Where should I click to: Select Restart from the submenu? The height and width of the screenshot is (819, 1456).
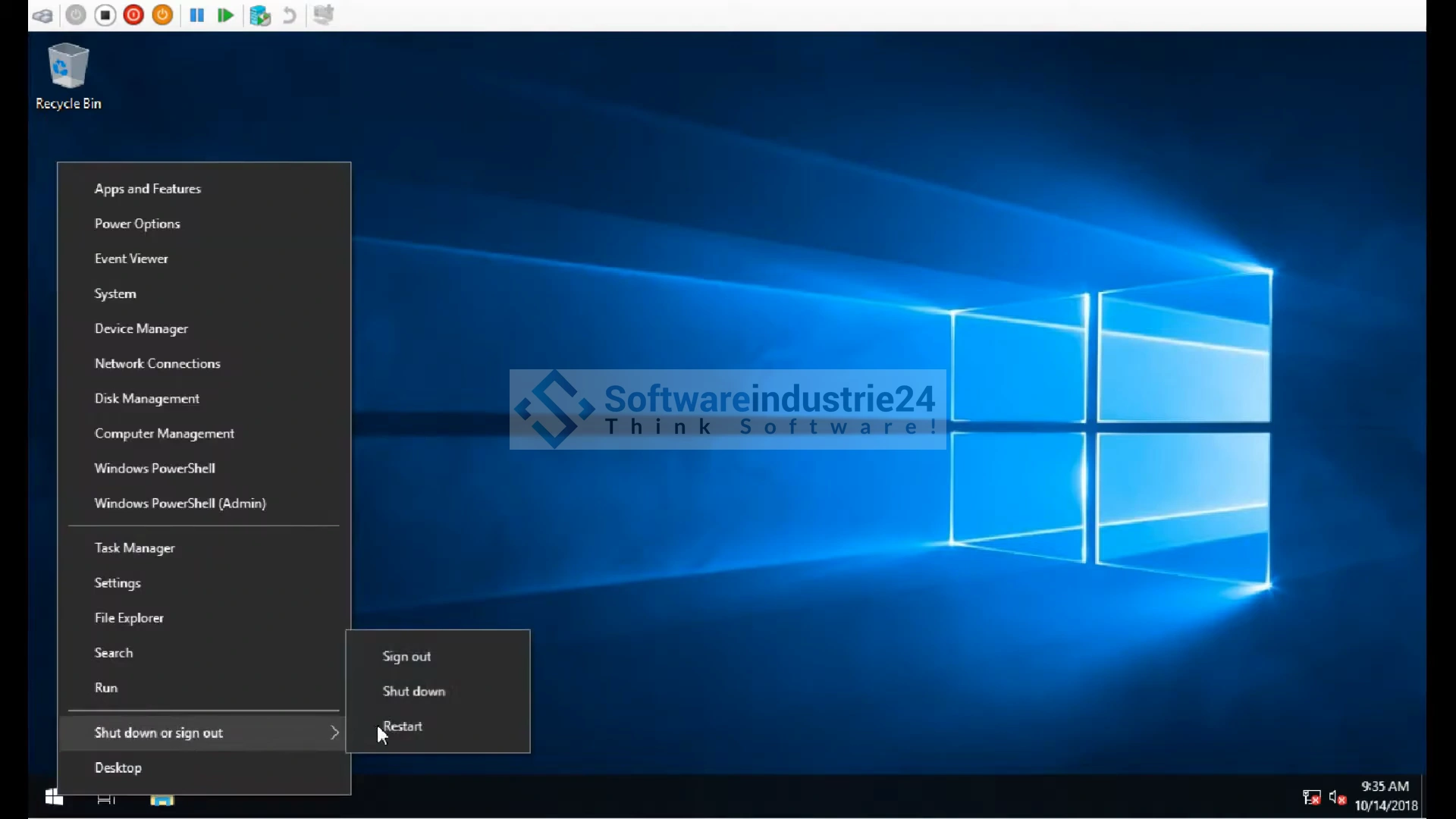pos(403,726)
